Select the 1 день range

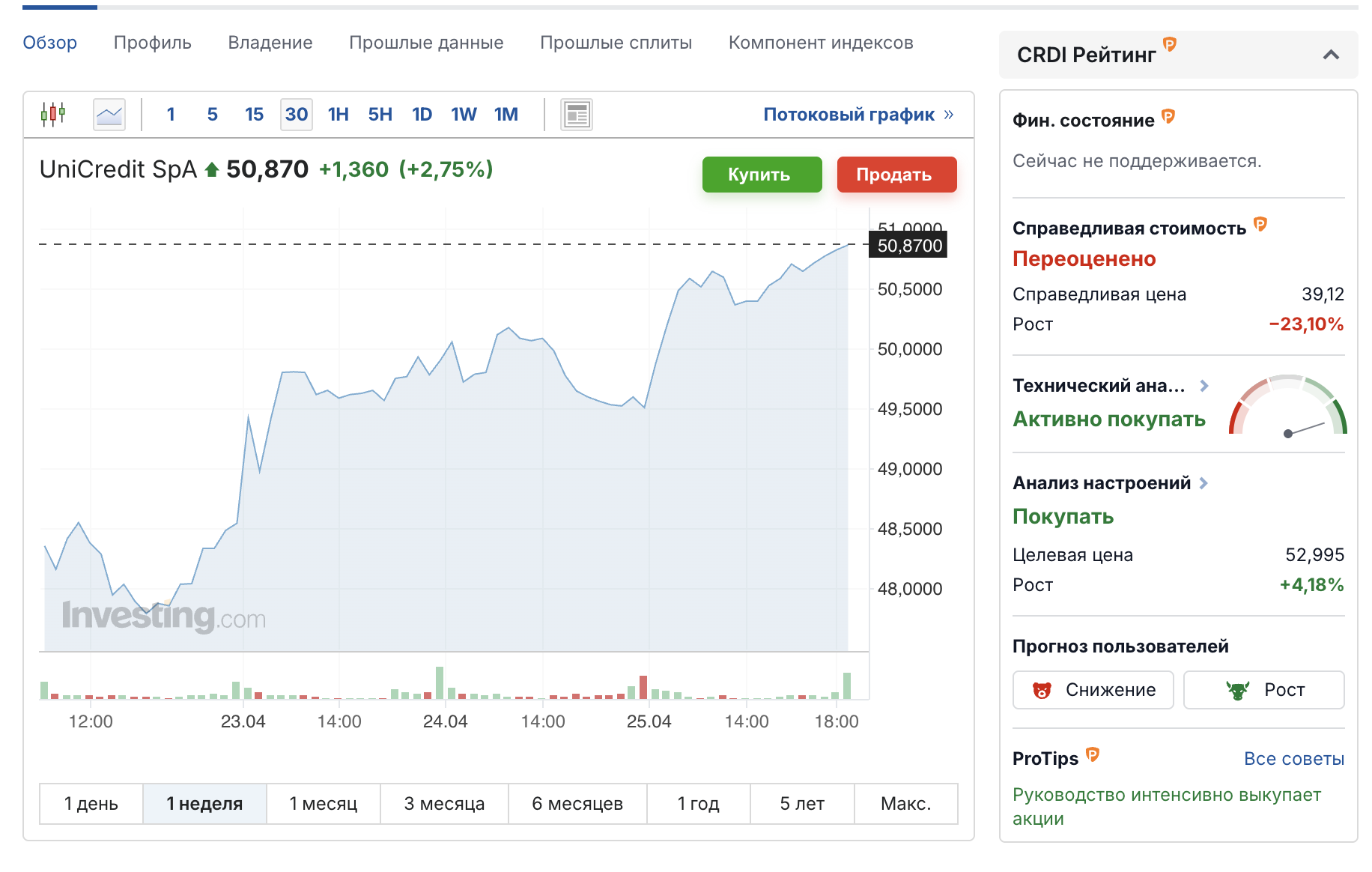(x=91, y=804)
